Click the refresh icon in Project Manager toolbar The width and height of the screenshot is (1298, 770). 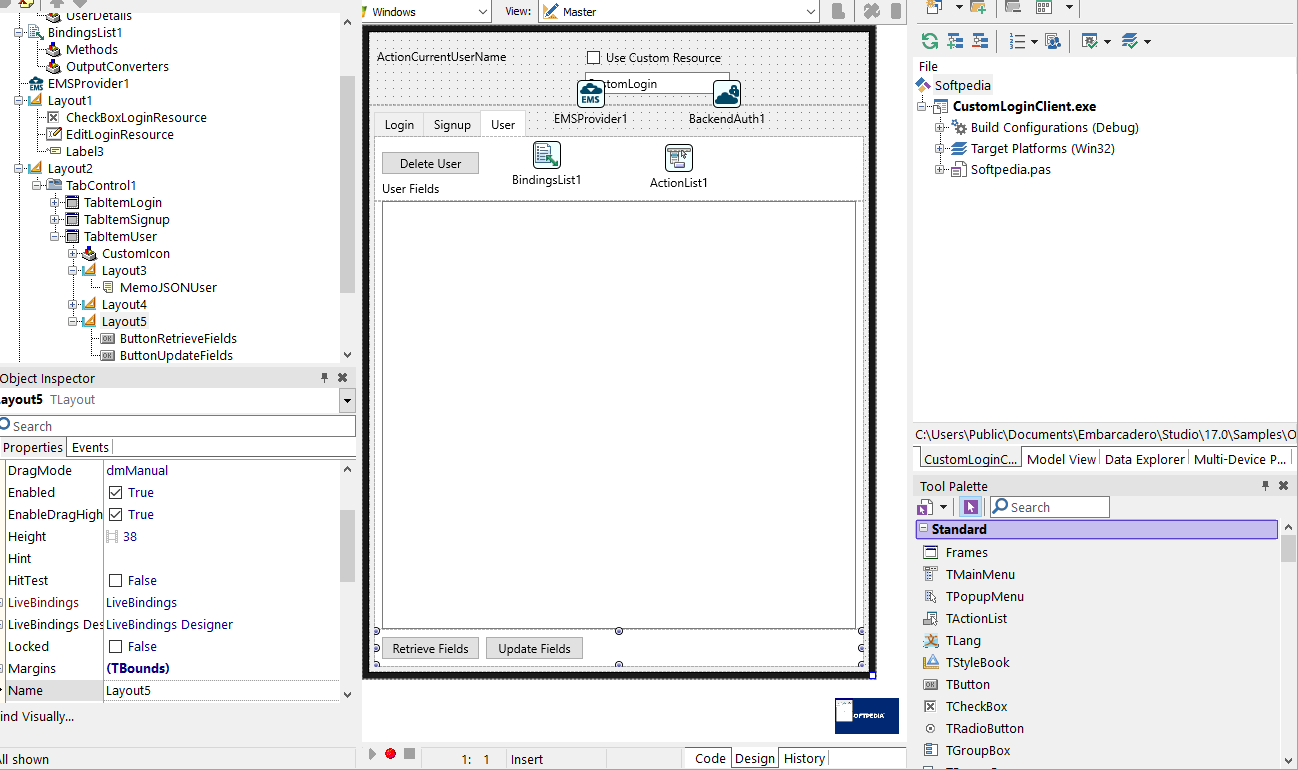pyautogui.click(x=930, y=41)
